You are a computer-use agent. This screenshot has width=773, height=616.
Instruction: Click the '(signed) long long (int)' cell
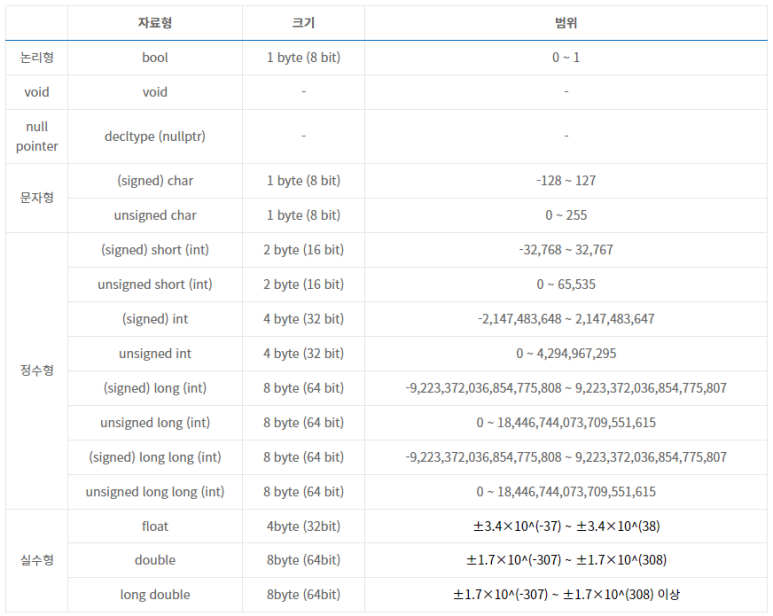click(155, 457)
